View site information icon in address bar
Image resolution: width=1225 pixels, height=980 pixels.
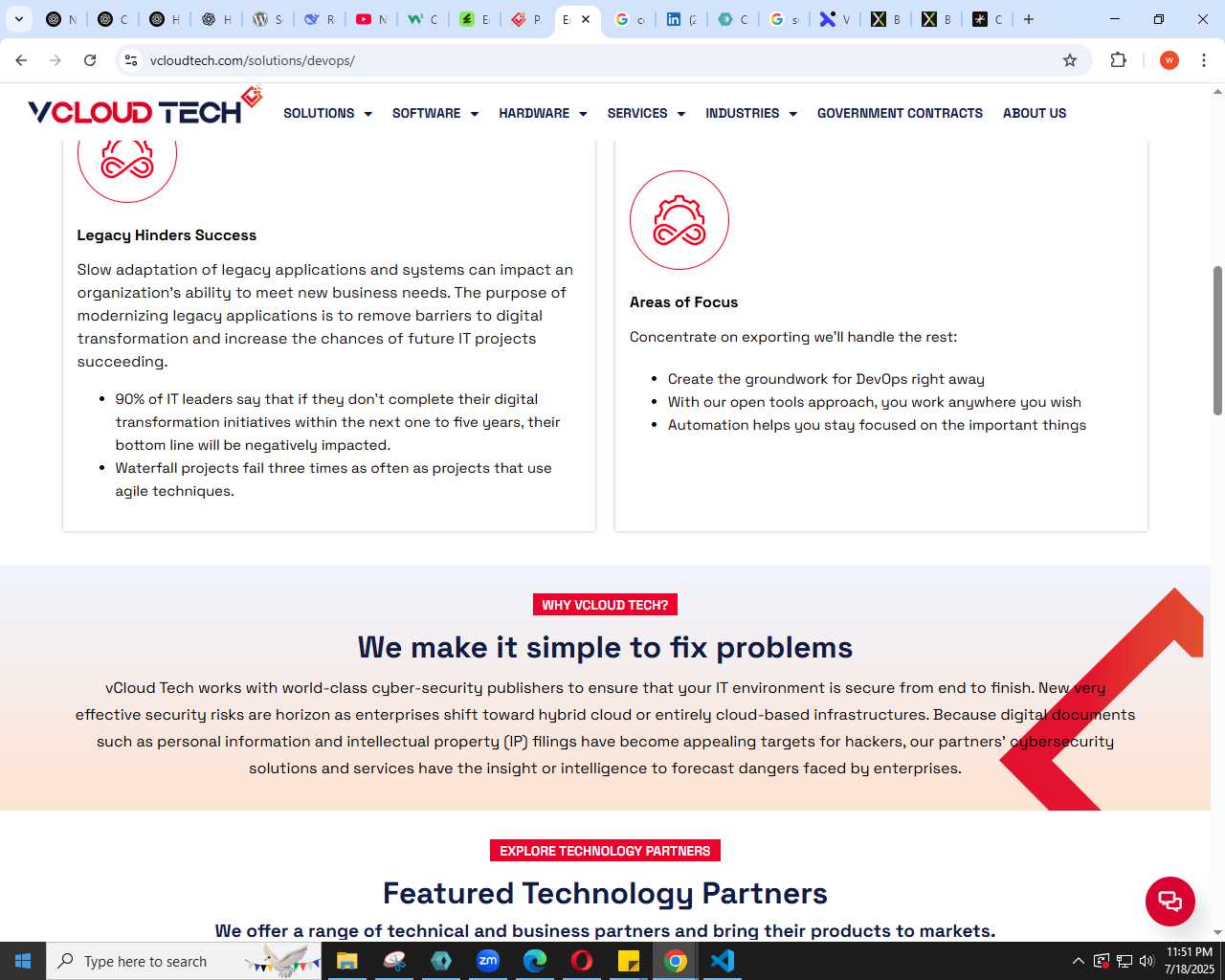(131, 60)
